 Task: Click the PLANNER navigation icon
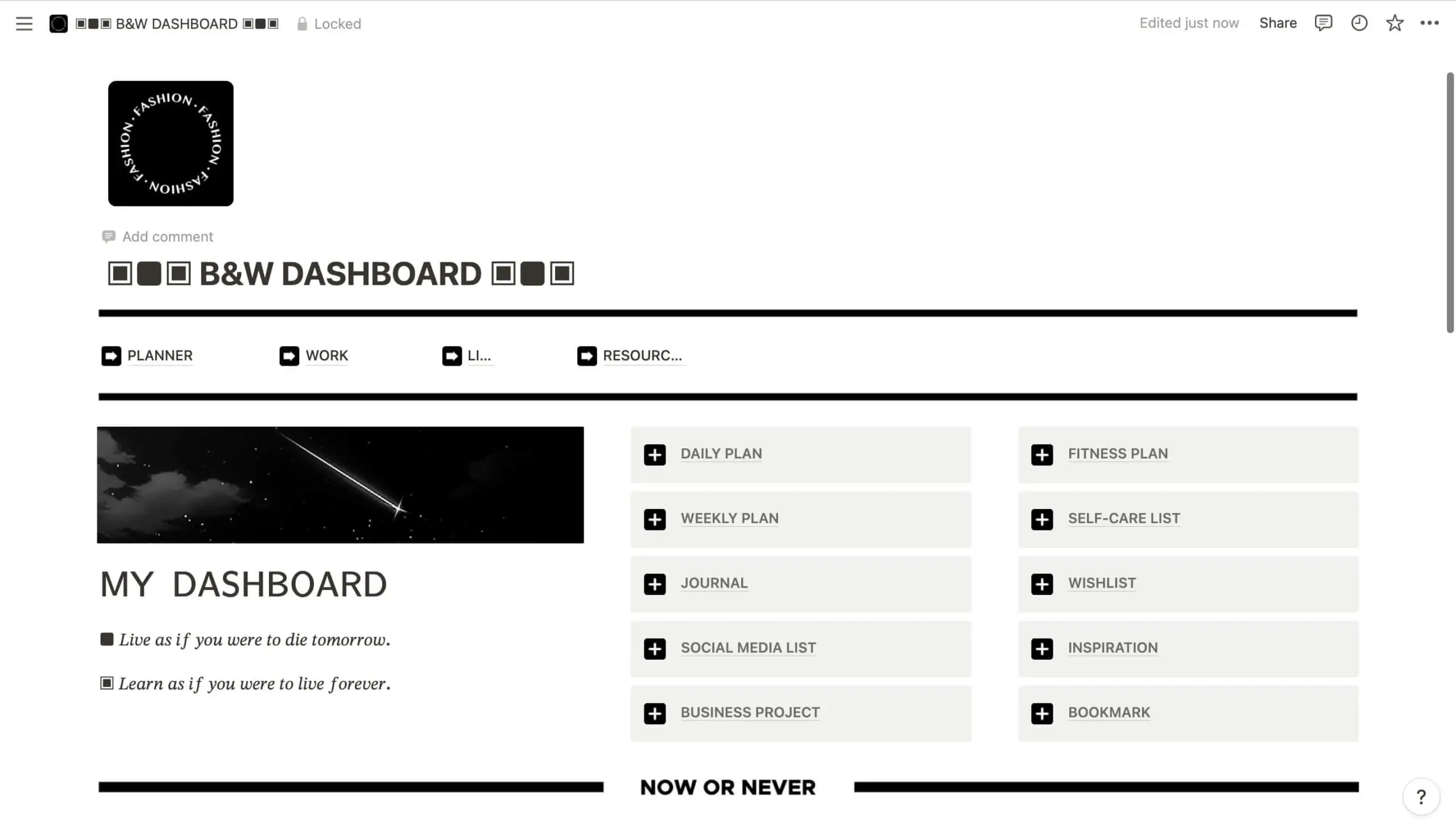point(110,355)
